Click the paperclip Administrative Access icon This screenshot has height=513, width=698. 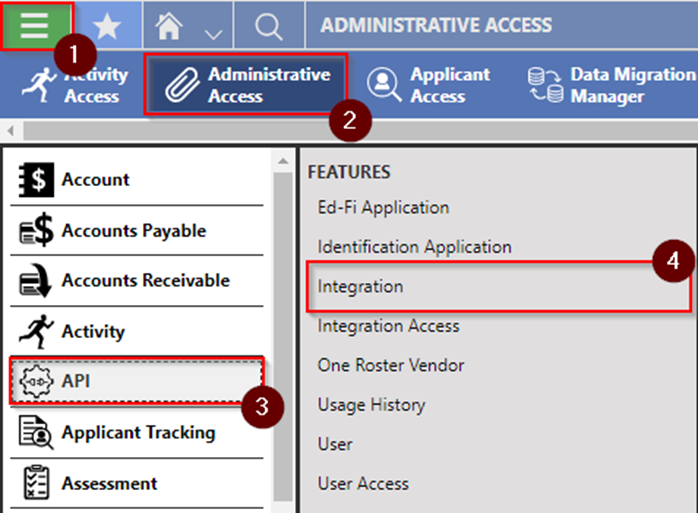coord(181,85)
